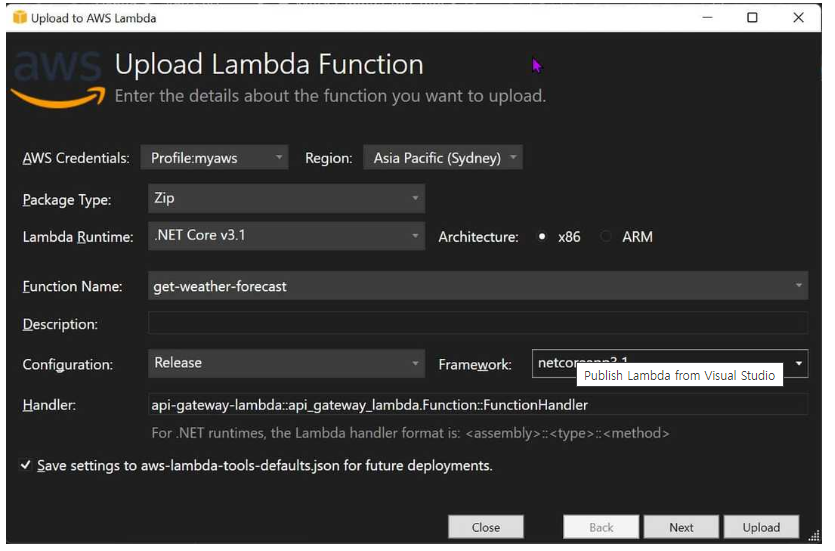Image resolution: width=835 pixels, height=551 pixels.
Task: Click the 'Enter the details about the function' subtitle
Action: 333,97
